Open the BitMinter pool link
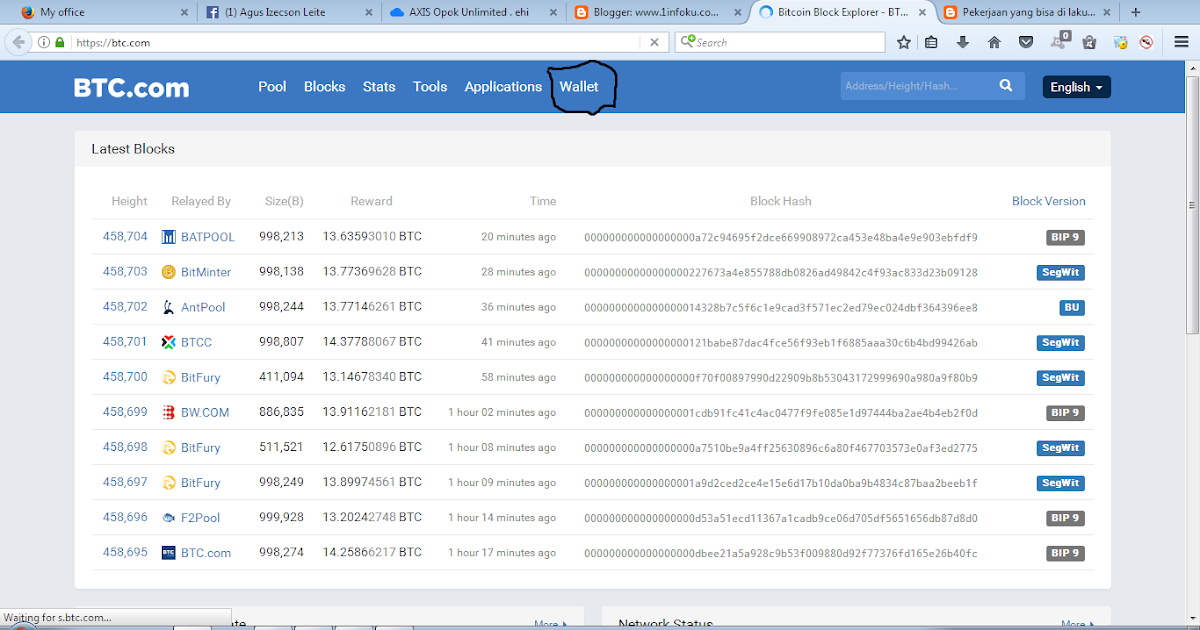The height and width of the screenshot is (630, 1200). [206, 272]
